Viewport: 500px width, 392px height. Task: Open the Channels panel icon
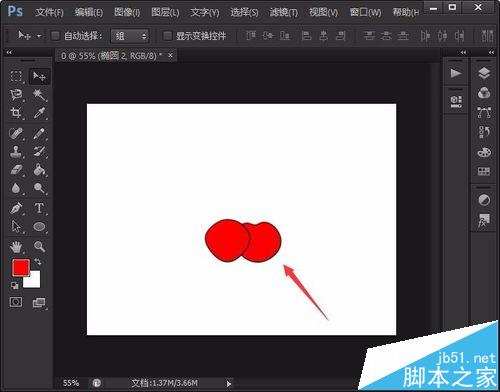point(484,93)
